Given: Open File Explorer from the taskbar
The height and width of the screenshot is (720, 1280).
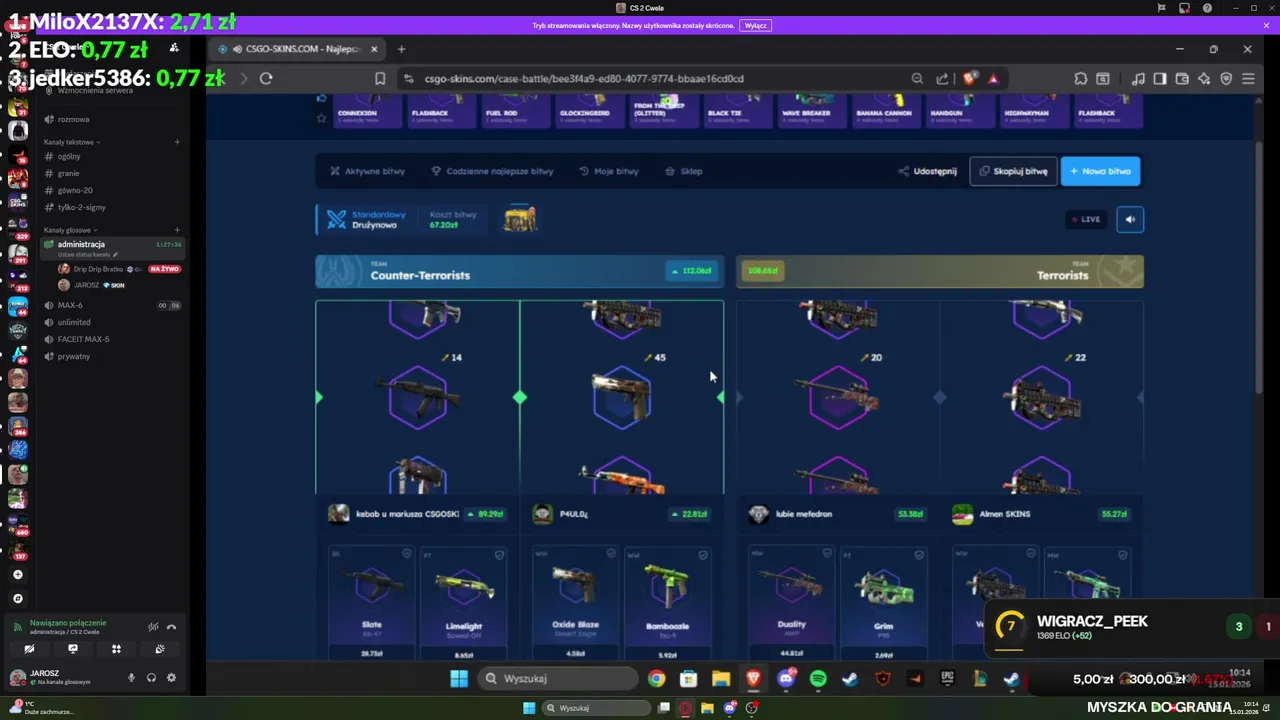Looking at the screenshot, I should pyautogui.click(x=721, y=679).
